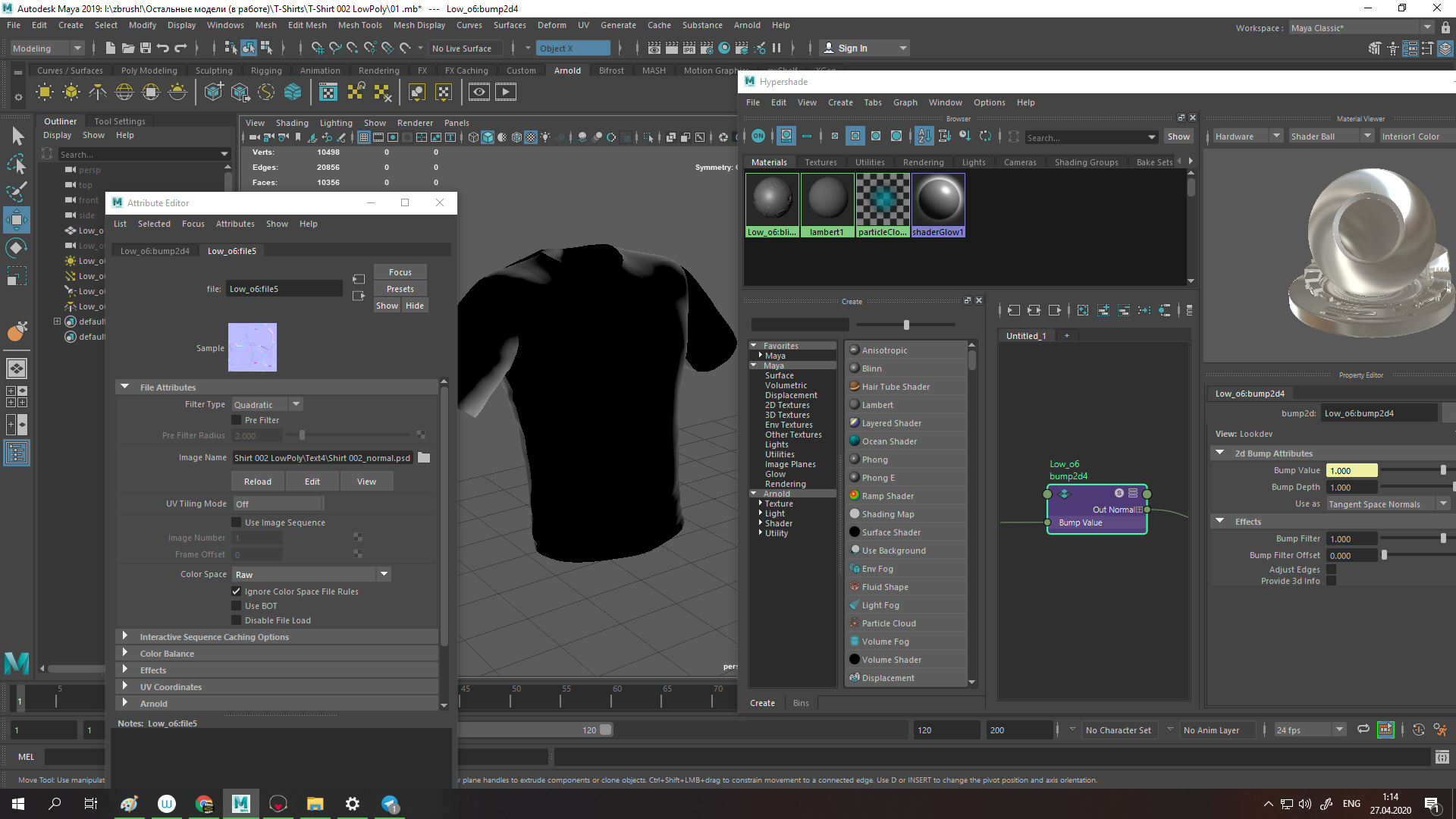
Task: Toggle viewport grid display icon
Action: (364, 137)
